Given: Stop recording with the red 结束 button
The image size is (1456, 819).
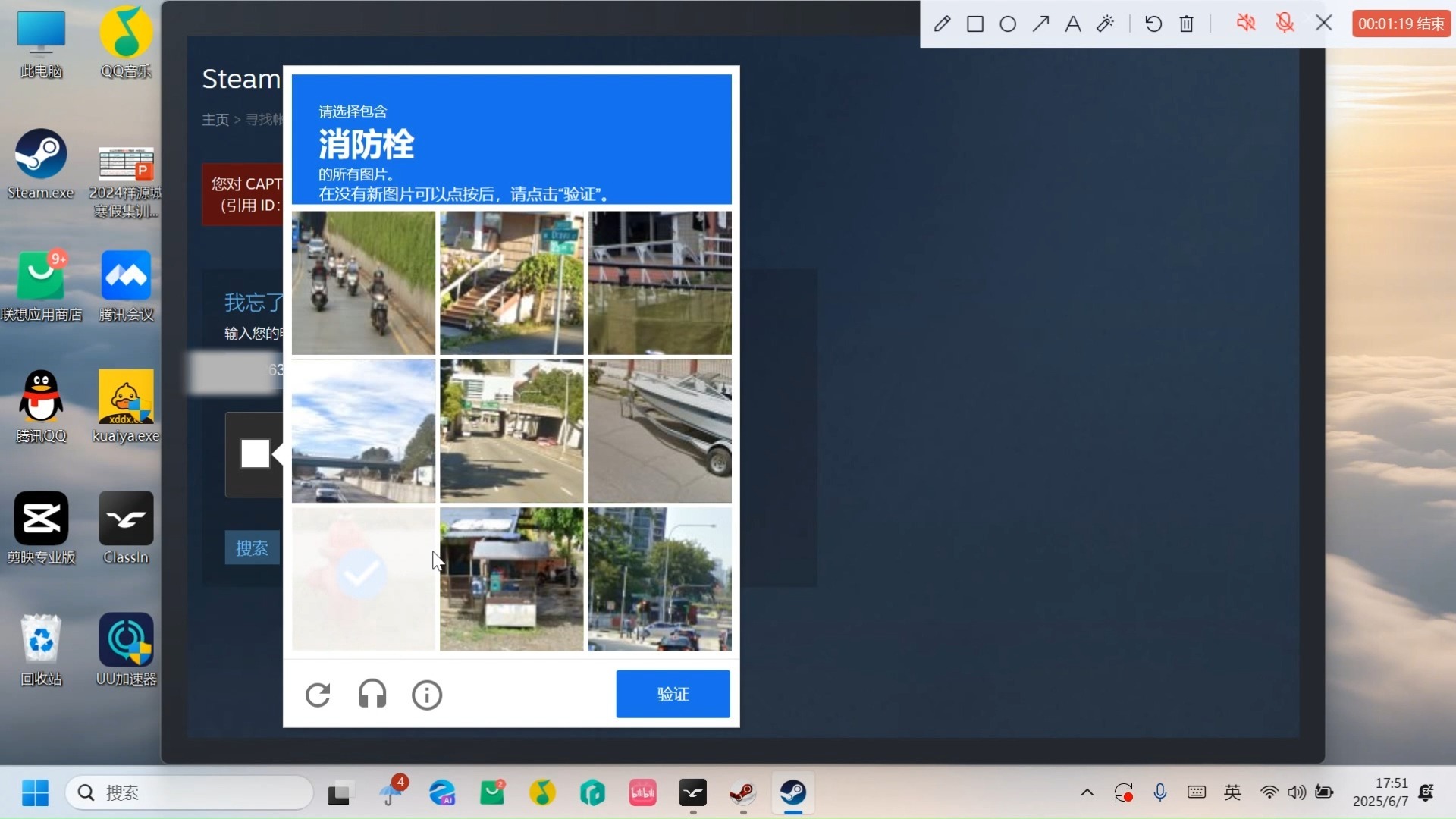Looking at the screenshot, I should pos(1401,24).
